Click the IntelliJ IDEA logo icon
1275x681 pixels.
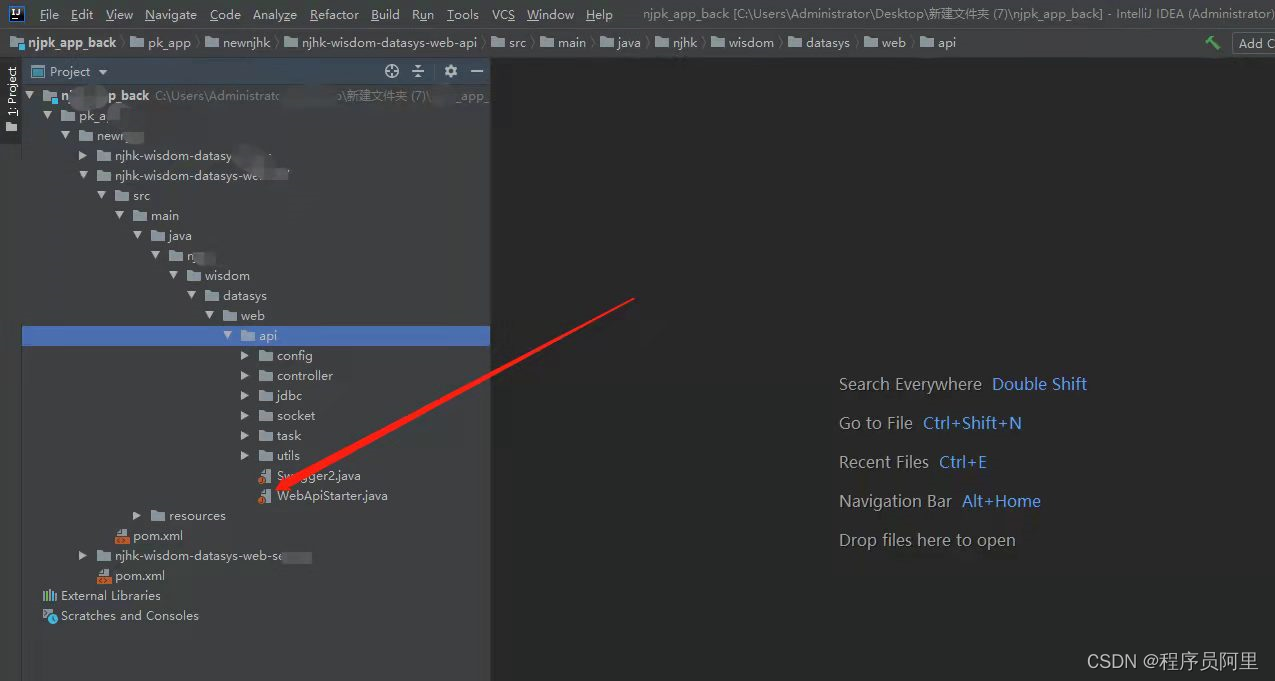[16, 14]
